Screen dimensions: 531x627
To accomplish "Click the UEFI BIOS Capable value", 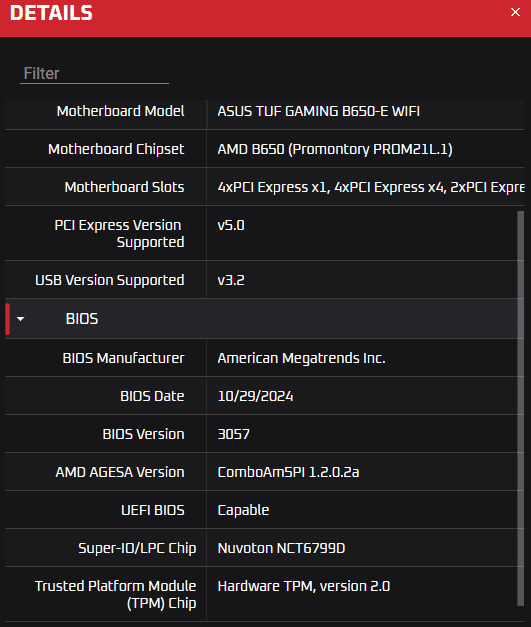I will (243, 510).
